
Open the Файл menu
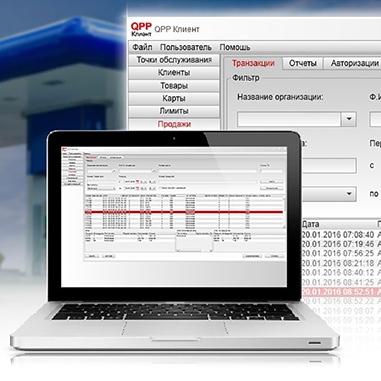click(142, 47)
